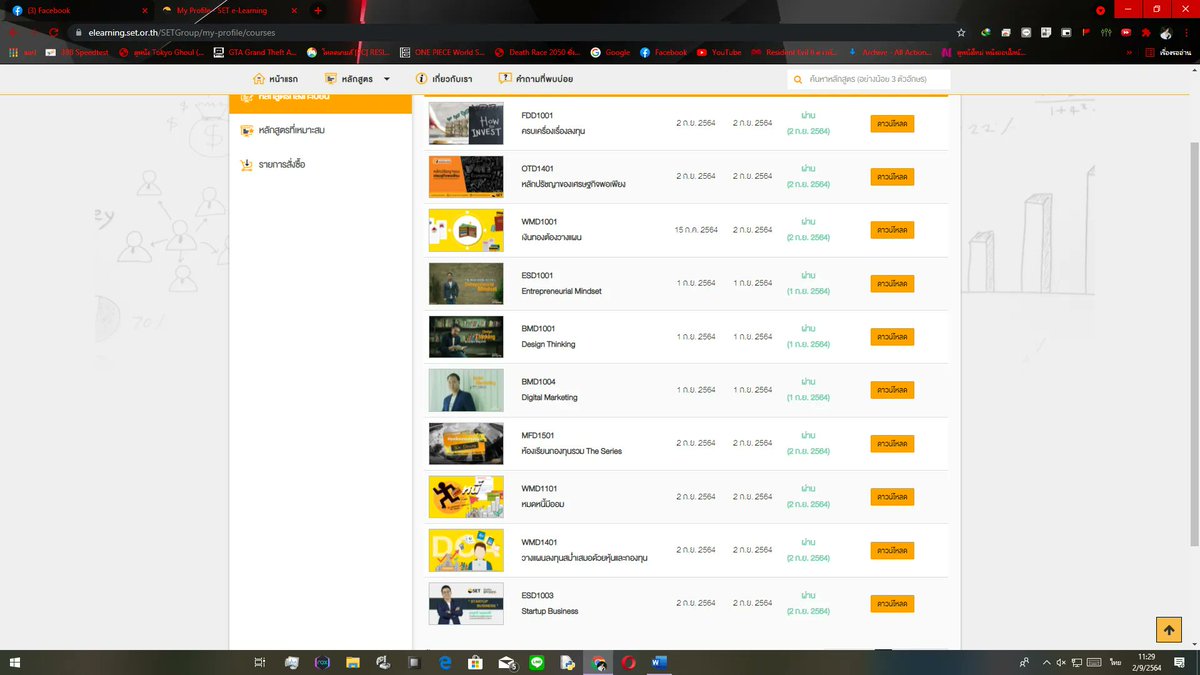Open the Google bookmark
1200x675 pixels.
(610, 52)
